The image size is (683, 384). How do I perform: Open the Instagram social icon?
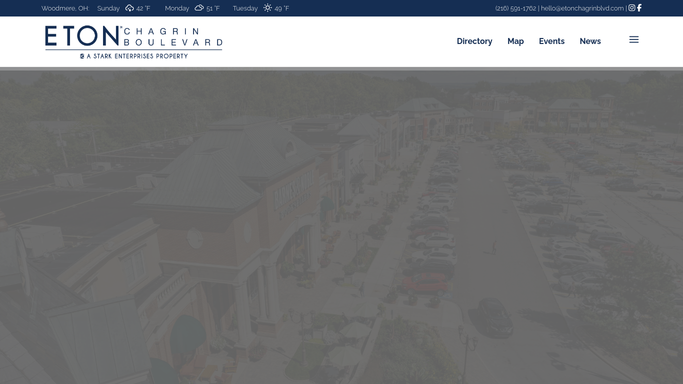click(632, 8)
